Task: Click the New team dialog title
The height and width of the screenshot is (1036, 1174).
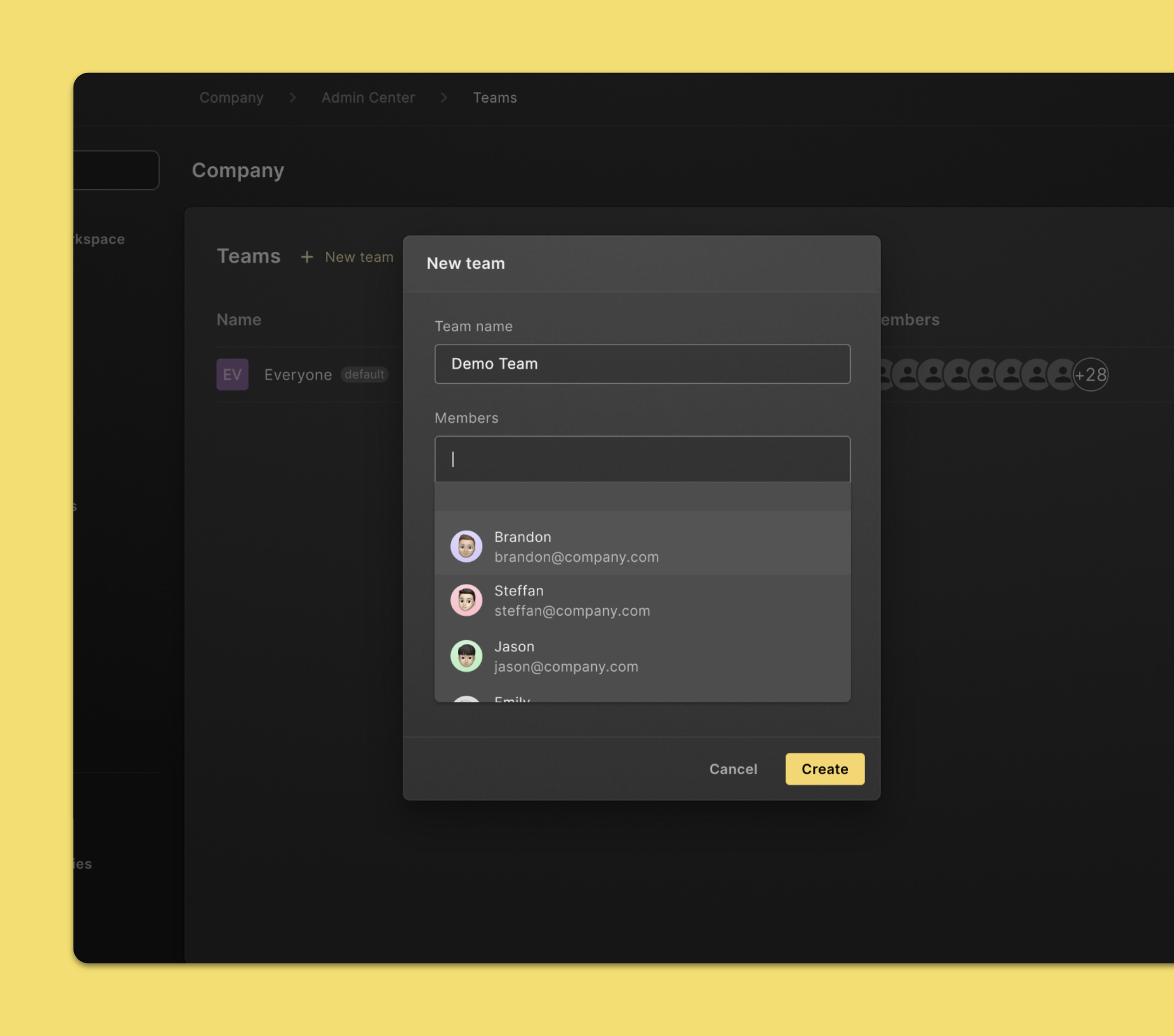Action: pos(465,263)
